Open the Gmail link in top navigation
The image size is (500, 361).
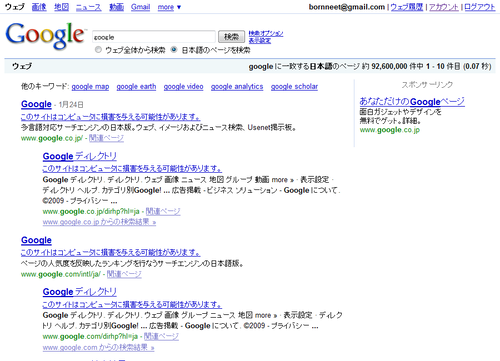tap(140, 7)
